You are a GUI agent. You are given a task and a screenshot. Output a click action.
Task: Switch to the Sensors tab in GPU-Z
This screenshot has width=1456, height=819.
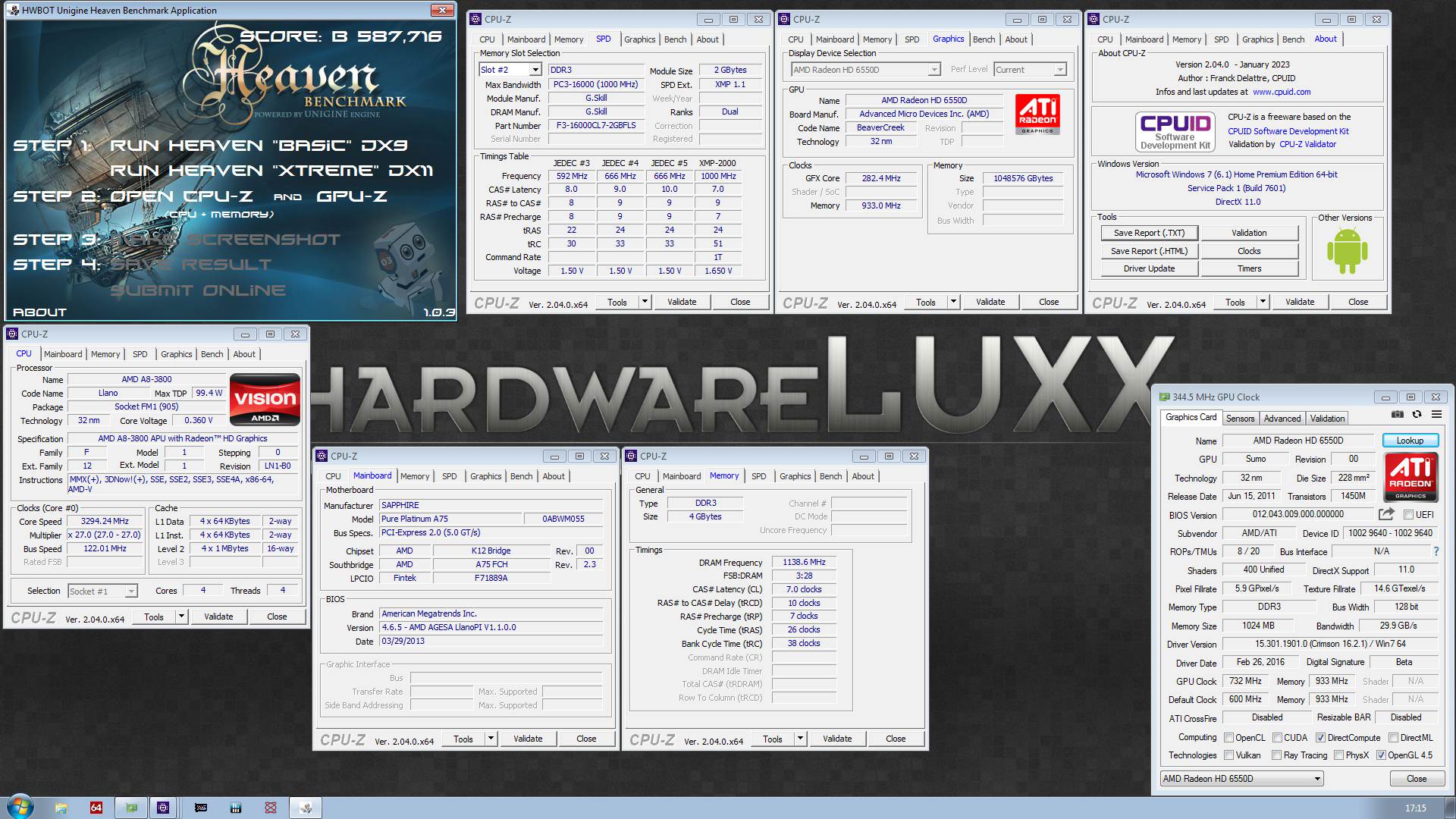click(x=1240, y=418)
